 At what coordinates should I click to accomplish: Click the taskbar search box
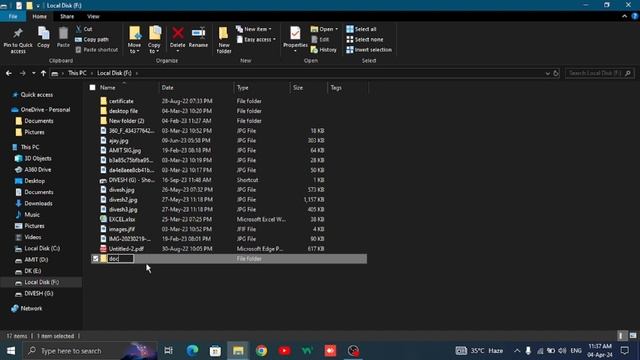[x=90, y=351]
